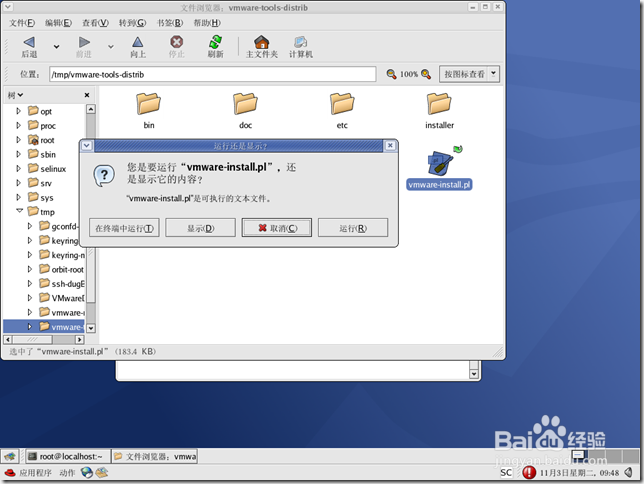Open the home folder 主文件夹 icon
The image size is (644, 484).
262,42
